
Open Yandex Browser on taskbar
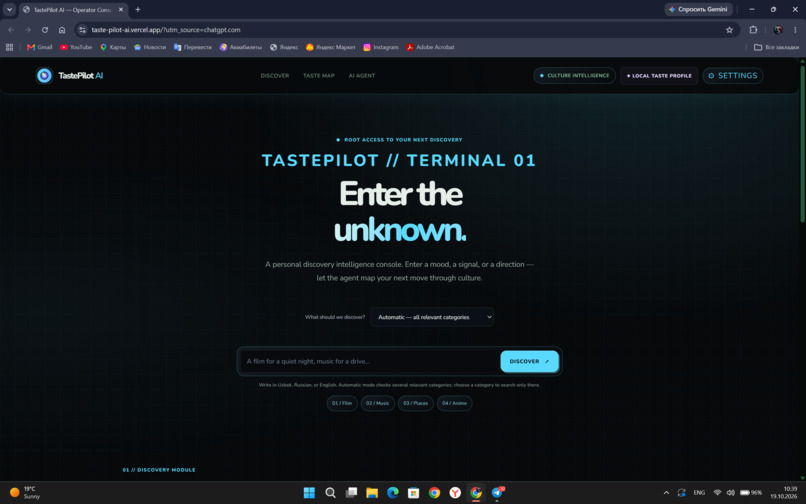[x=455, y=493]
